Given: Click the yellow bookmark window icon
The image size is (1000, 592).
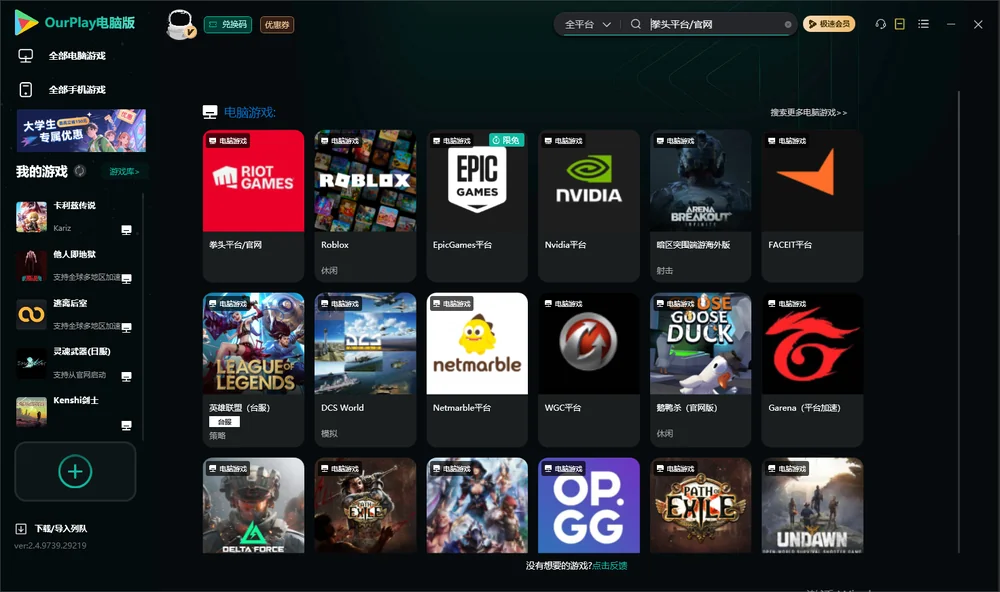Looking at the screenshot, I should [899, 24].
